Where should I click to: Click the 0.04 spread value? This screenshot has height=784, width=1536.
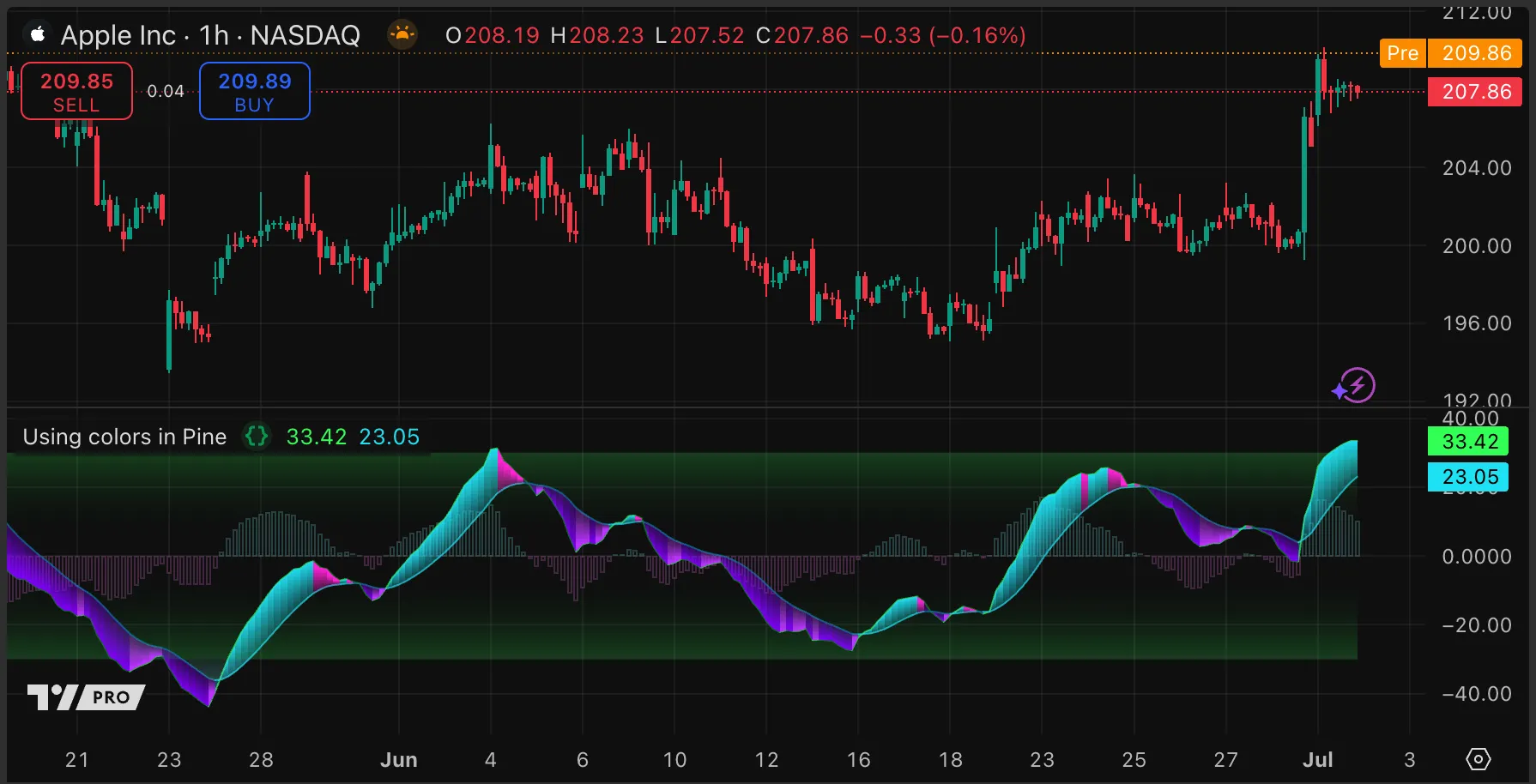coord(166,91)
